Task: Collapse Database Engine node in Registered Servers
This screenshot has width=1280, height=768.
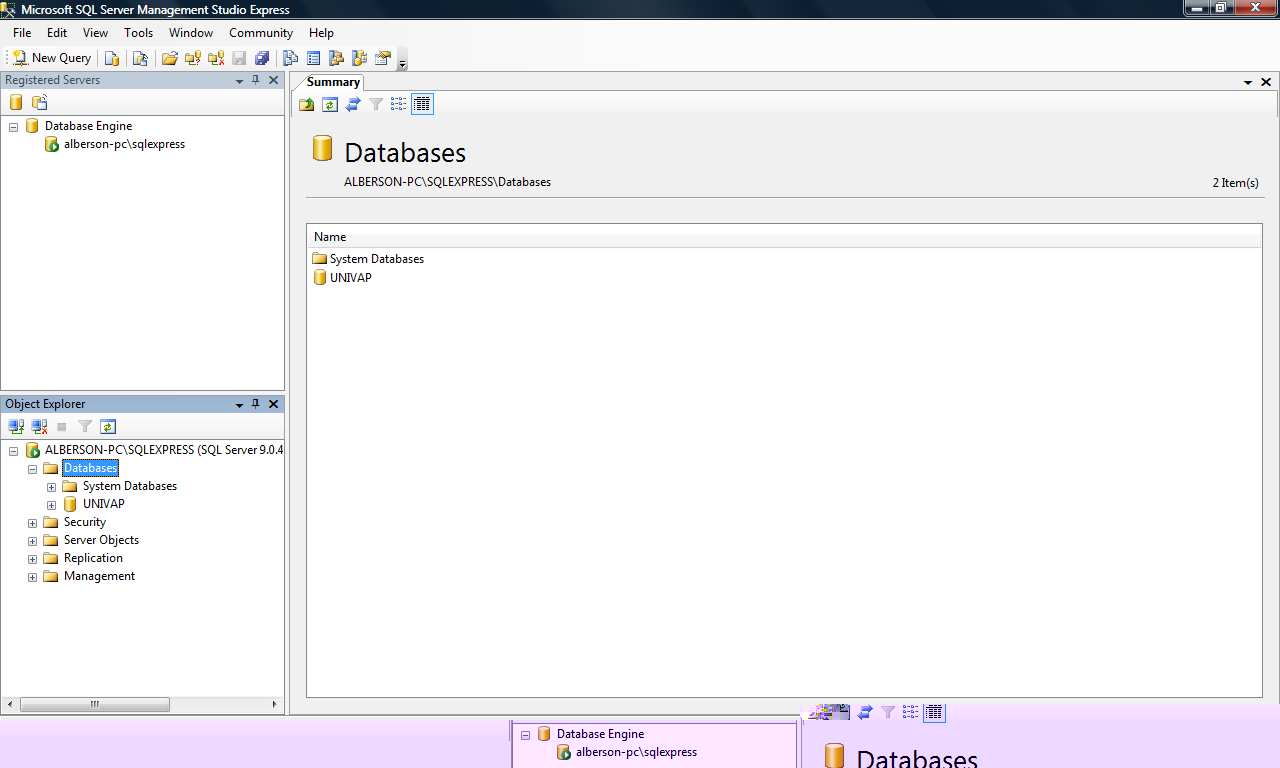Action: tap(14, 127)
